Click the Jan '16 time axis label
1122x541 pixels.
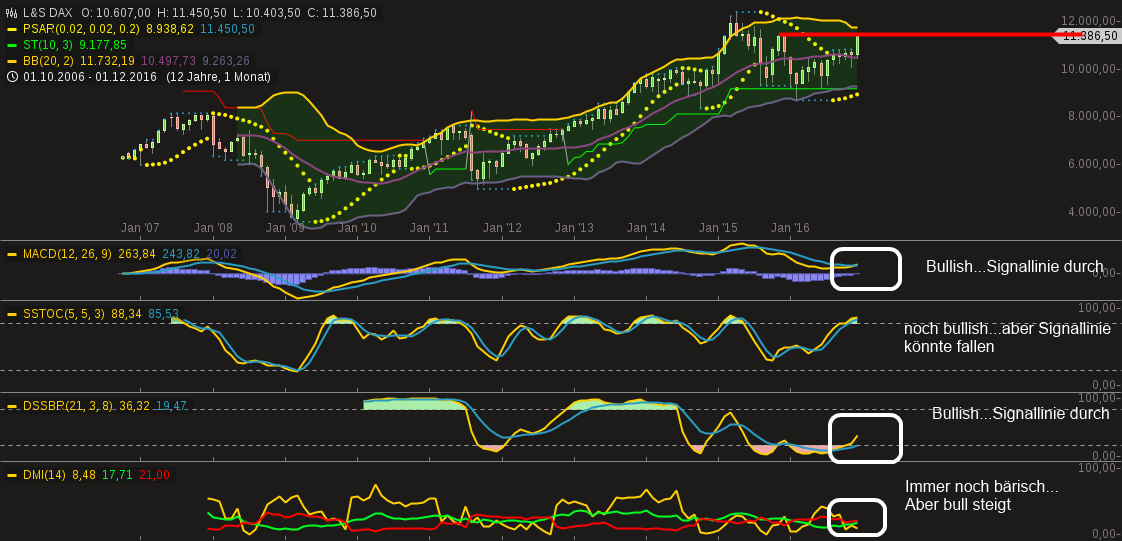(x=790, y=228)
